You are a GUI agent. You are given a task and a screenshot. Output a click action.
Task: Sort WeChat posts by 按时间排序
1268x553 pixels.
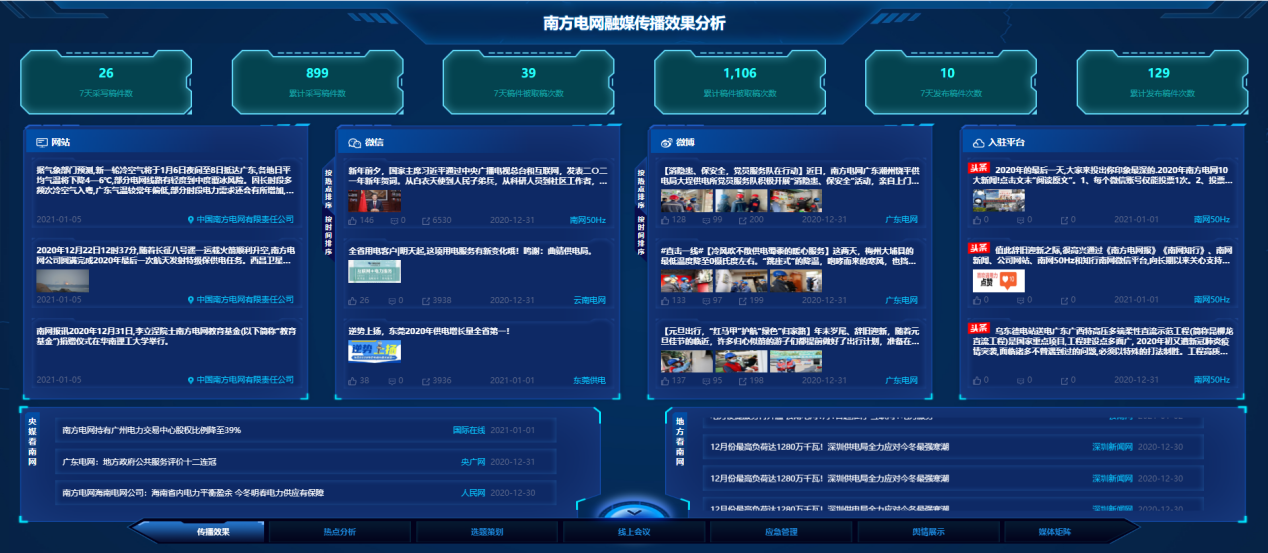pyautogui.click(x=329, y=236)
